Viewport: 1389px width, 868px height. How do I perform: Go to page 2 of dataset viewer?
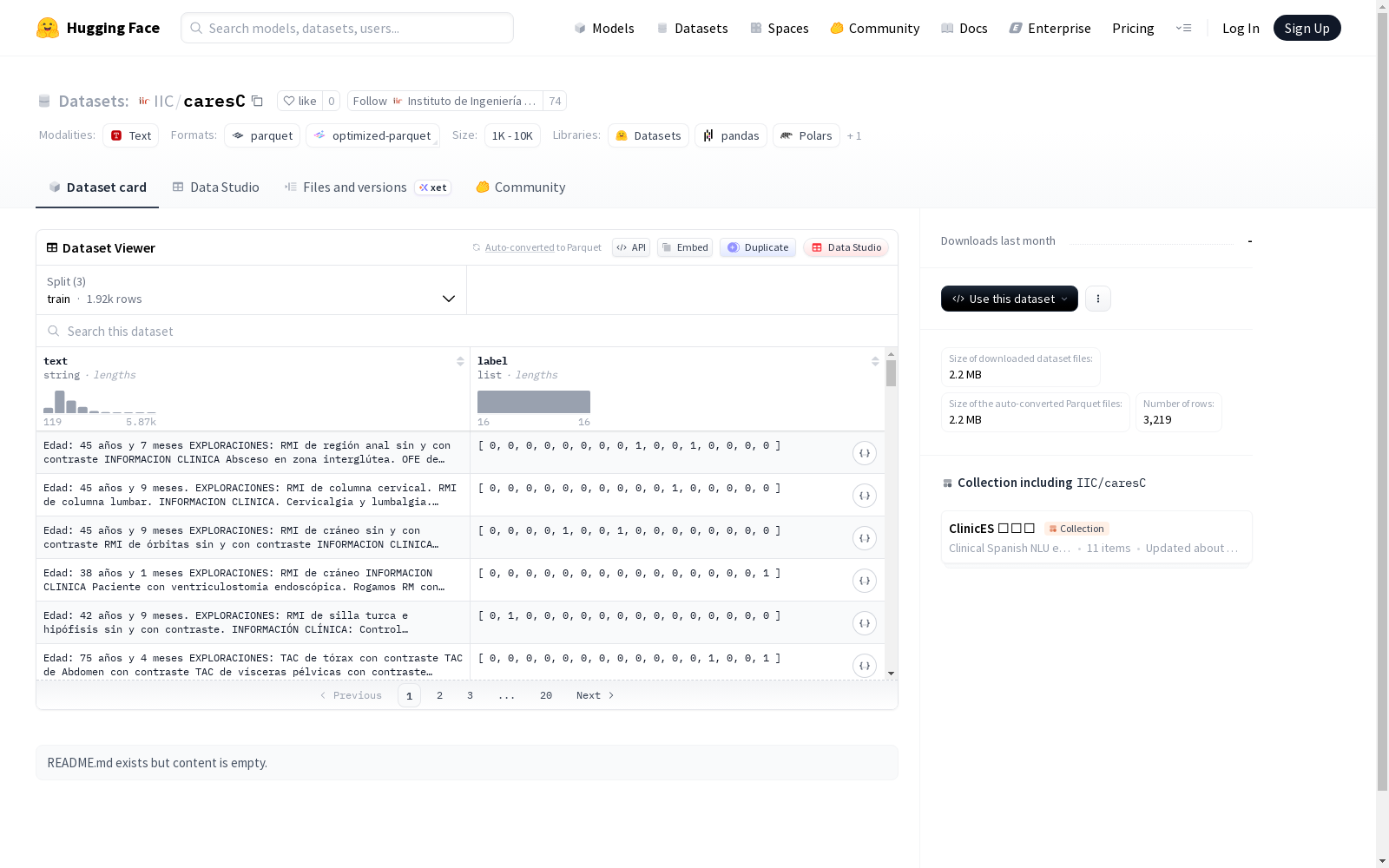[439, 695]
